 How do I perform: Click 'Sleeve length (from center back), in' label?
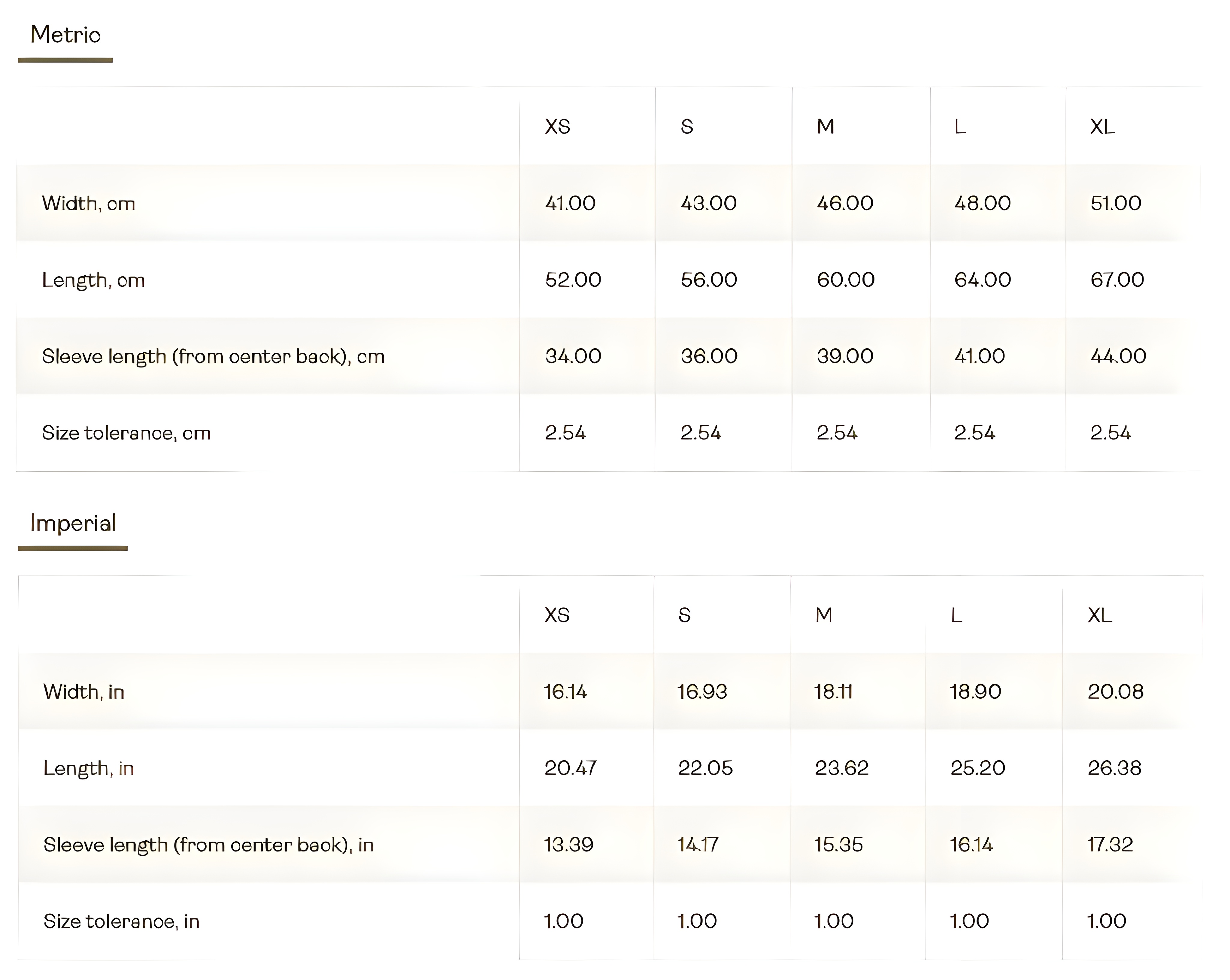208,845
